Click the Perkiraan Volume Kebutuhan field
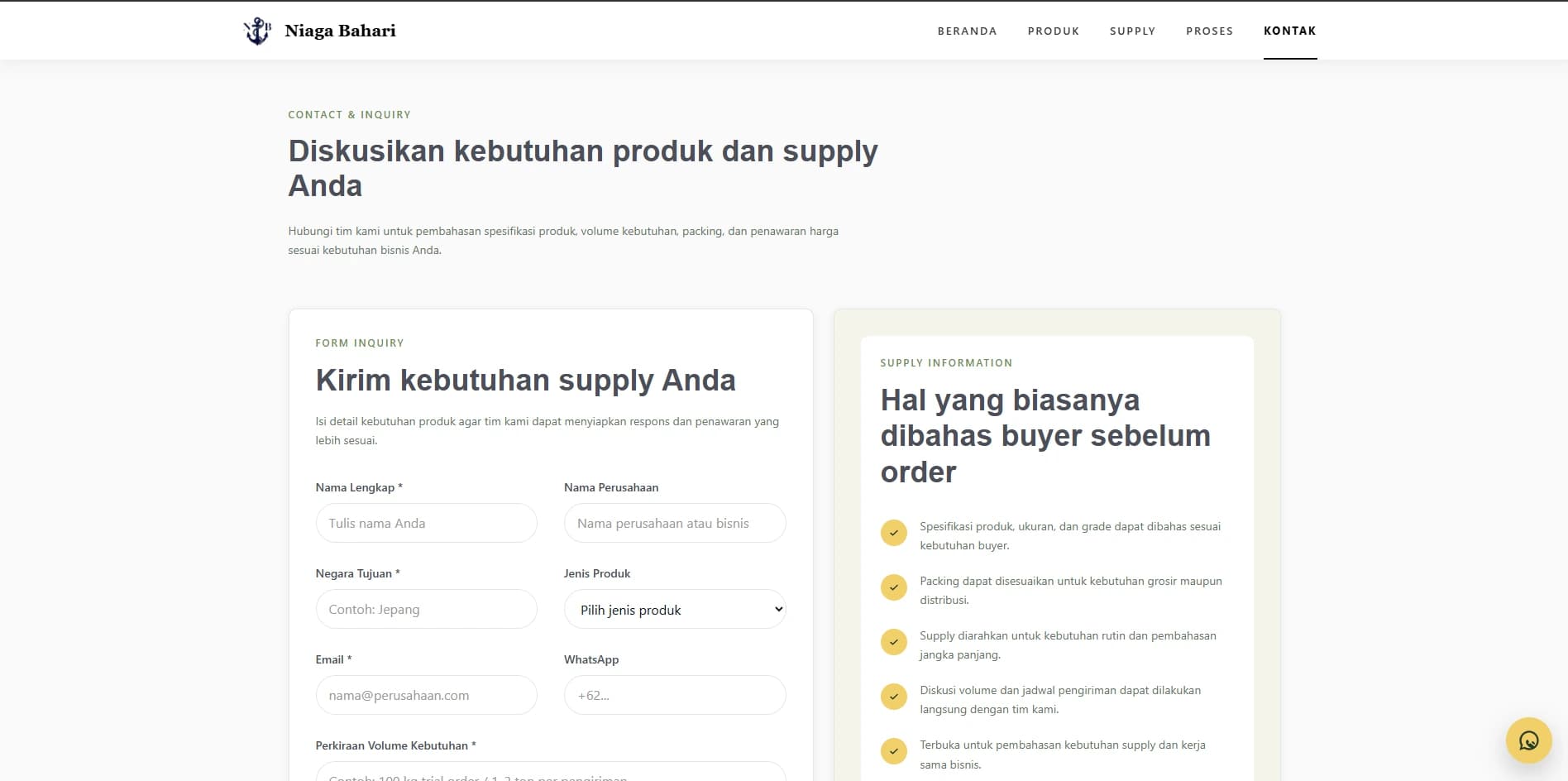This screenshot has height=781, width=1568. pyautogui.click(x=551, y=772)
